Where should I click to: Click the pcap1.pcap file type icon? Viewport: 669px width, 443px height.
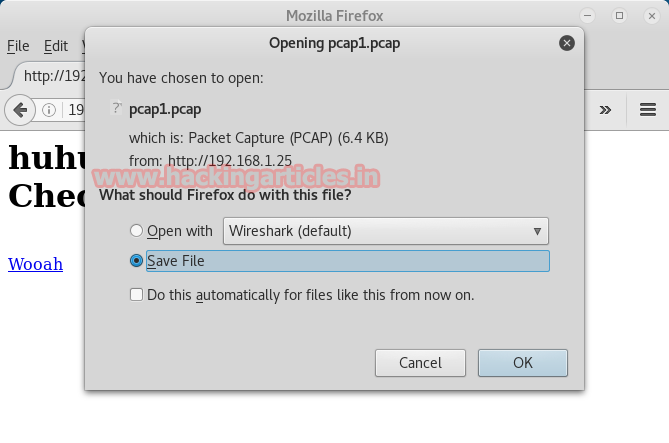116,108
